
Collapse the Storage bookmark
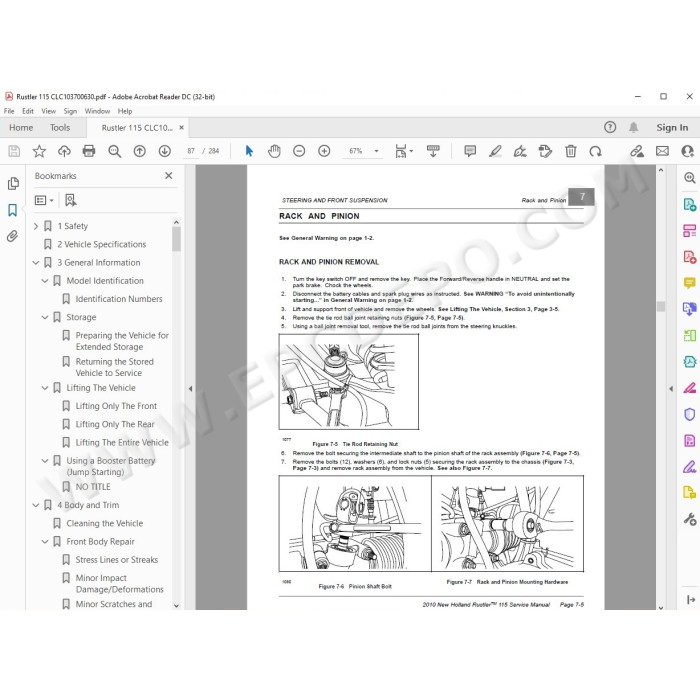[45, 317]
